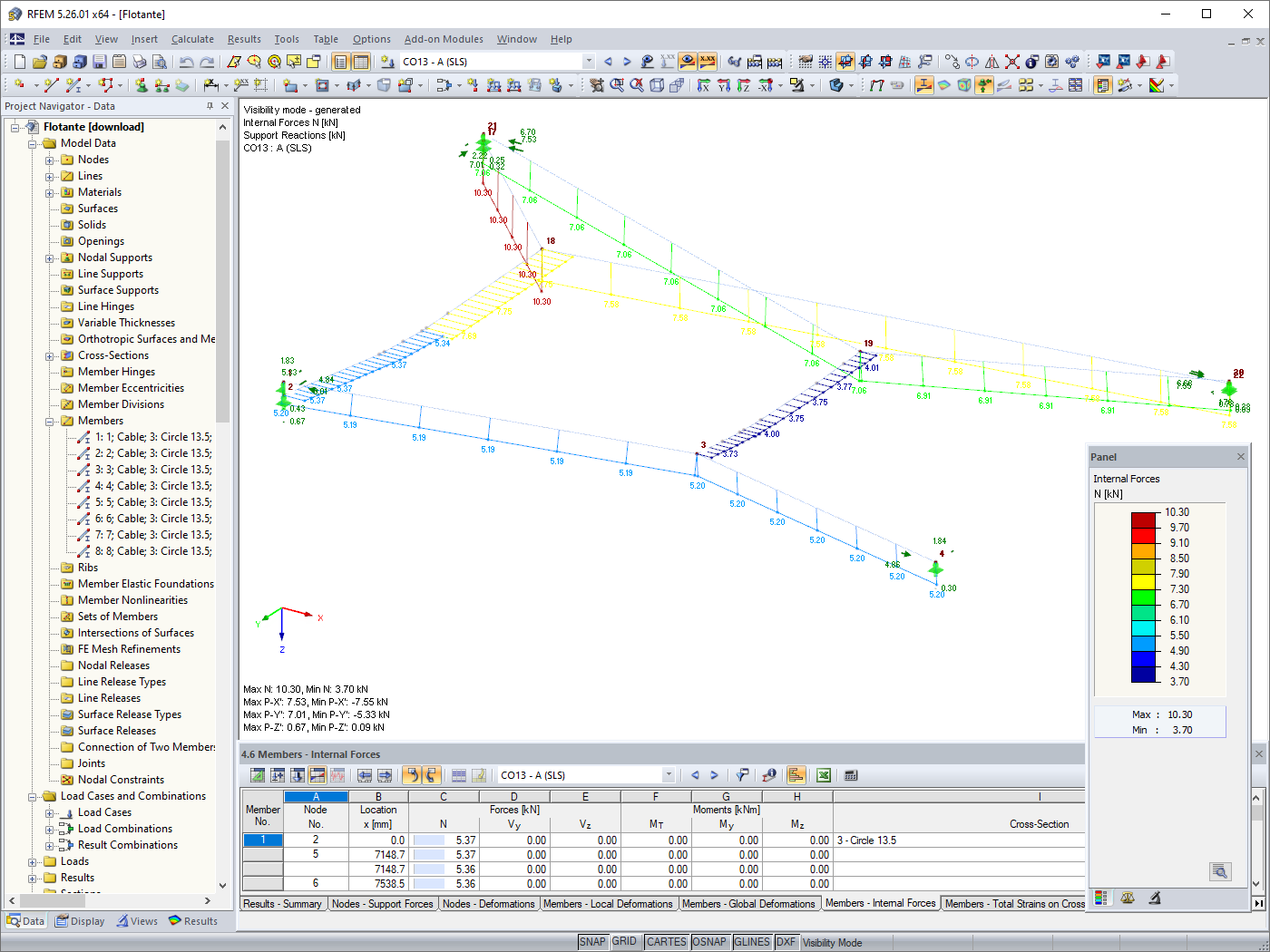Screen dimensions: 1270x952
Task: Click the Display navigator button at the bottom
Action: click(80, 920)
